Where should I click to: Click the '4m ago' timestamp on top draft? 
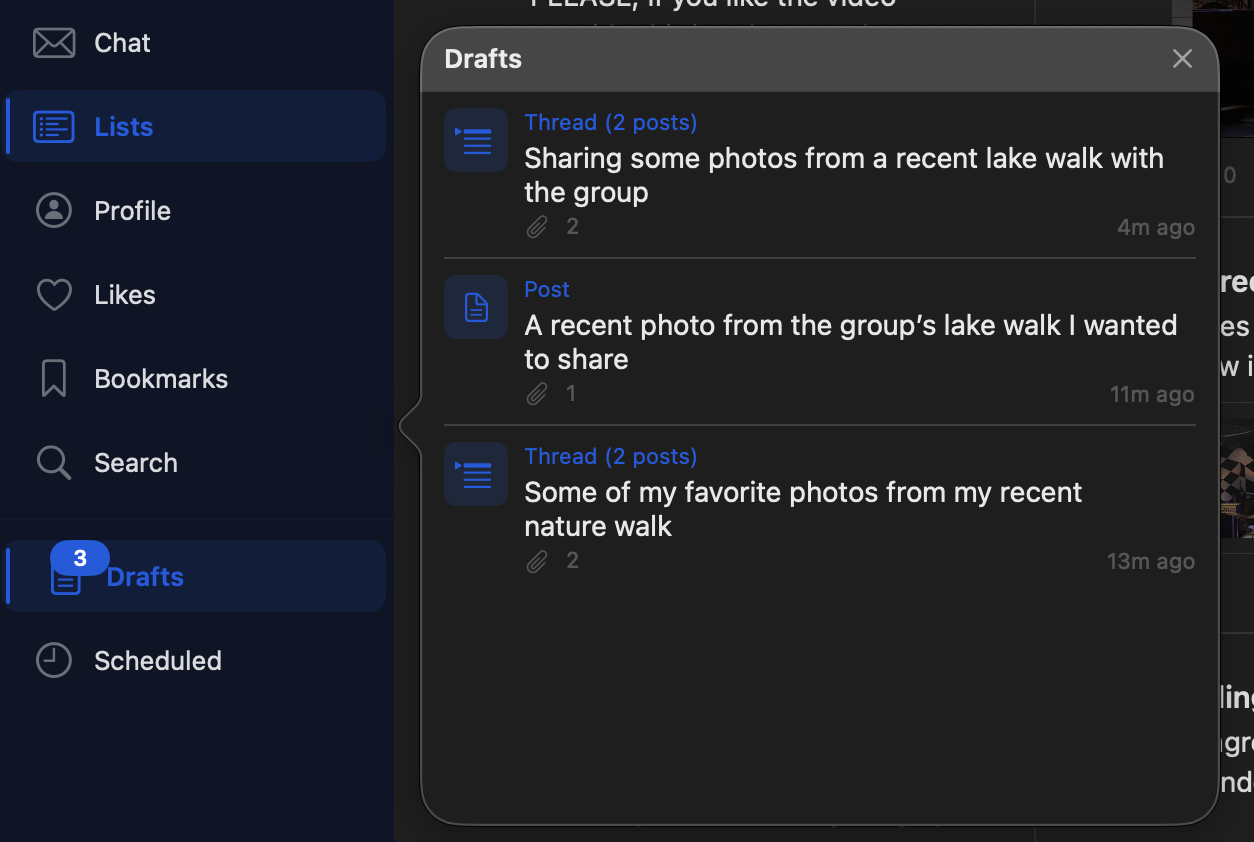point(1155,226)
